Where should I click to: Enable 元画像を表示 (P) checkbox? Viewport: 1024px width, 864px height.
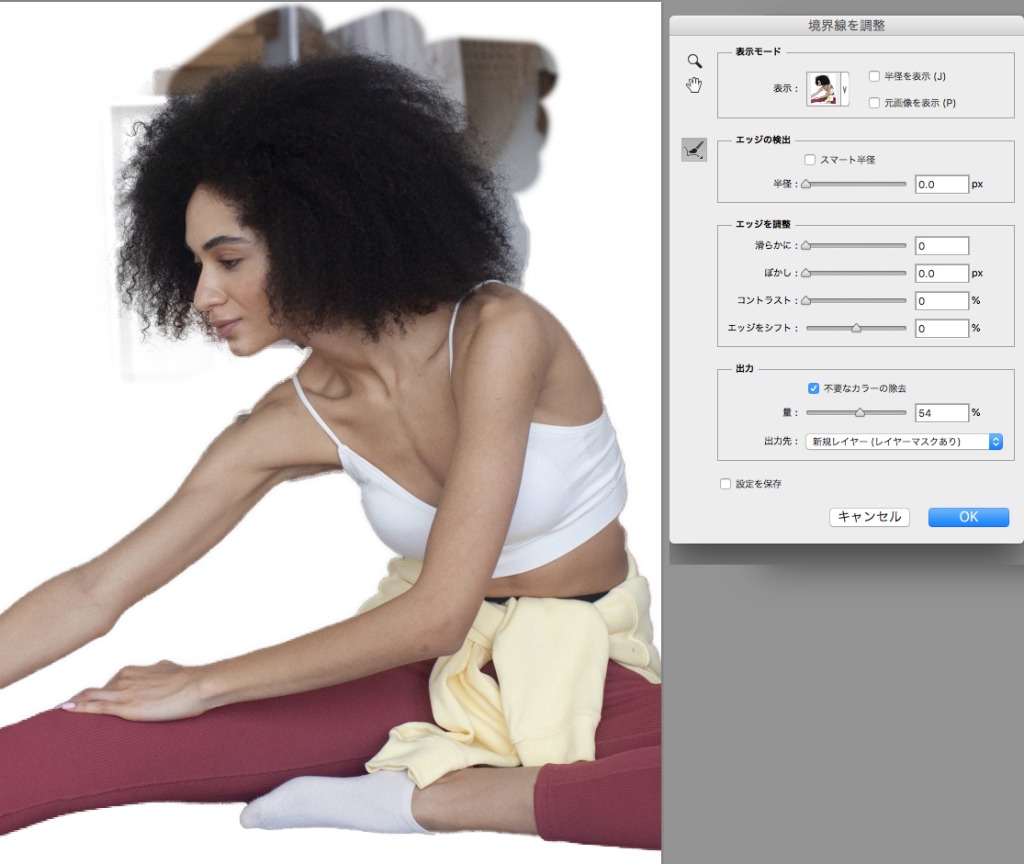click(874, 103)
